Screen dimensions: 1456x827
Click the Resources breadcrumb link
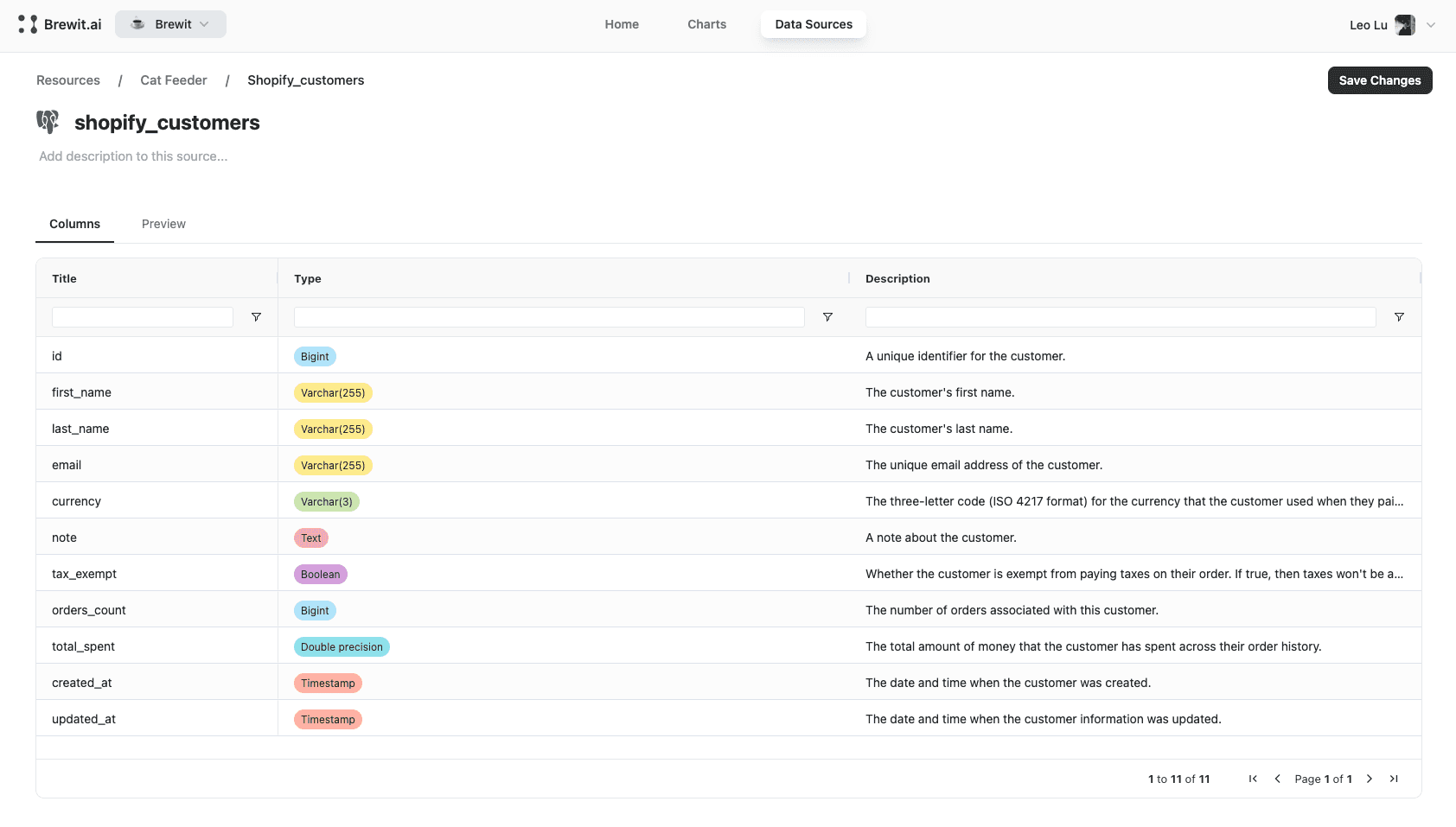point(67,80)
